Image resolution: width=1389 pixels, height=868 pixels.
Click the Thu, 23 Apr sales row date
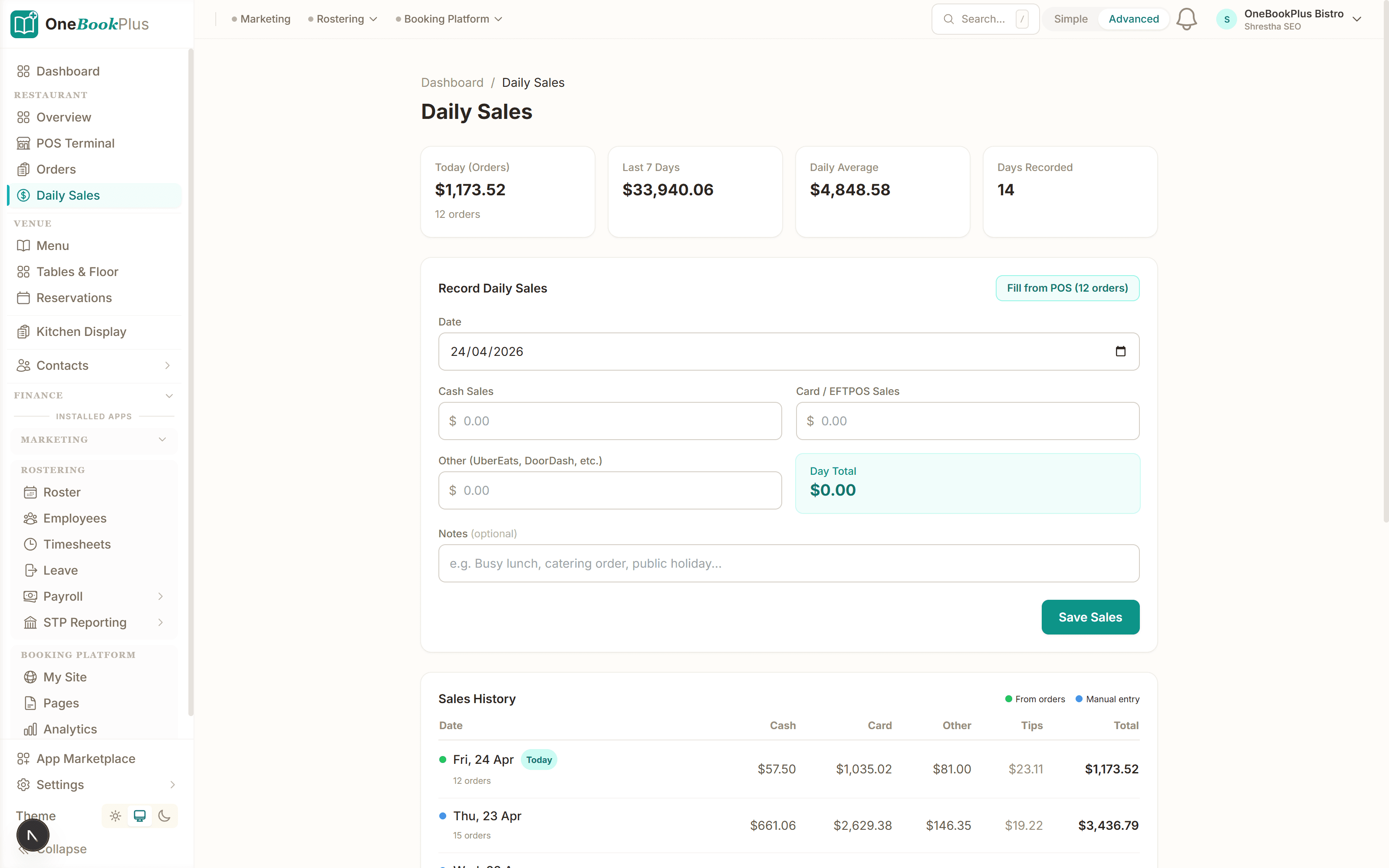(x=487, y=816)
